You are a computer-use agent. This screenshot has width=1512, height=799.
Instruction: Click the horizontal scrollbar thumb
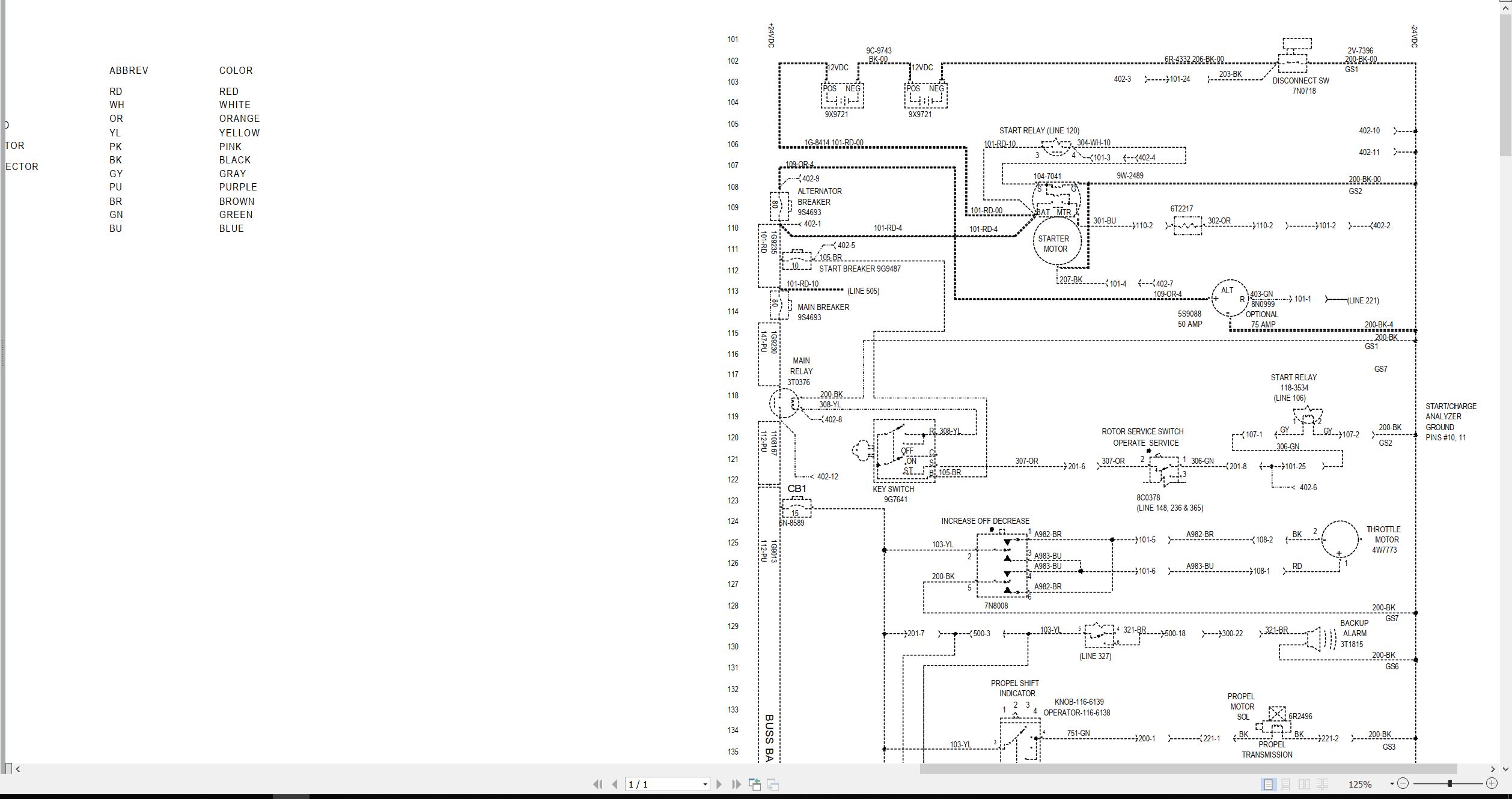(x=1188, y=769)
